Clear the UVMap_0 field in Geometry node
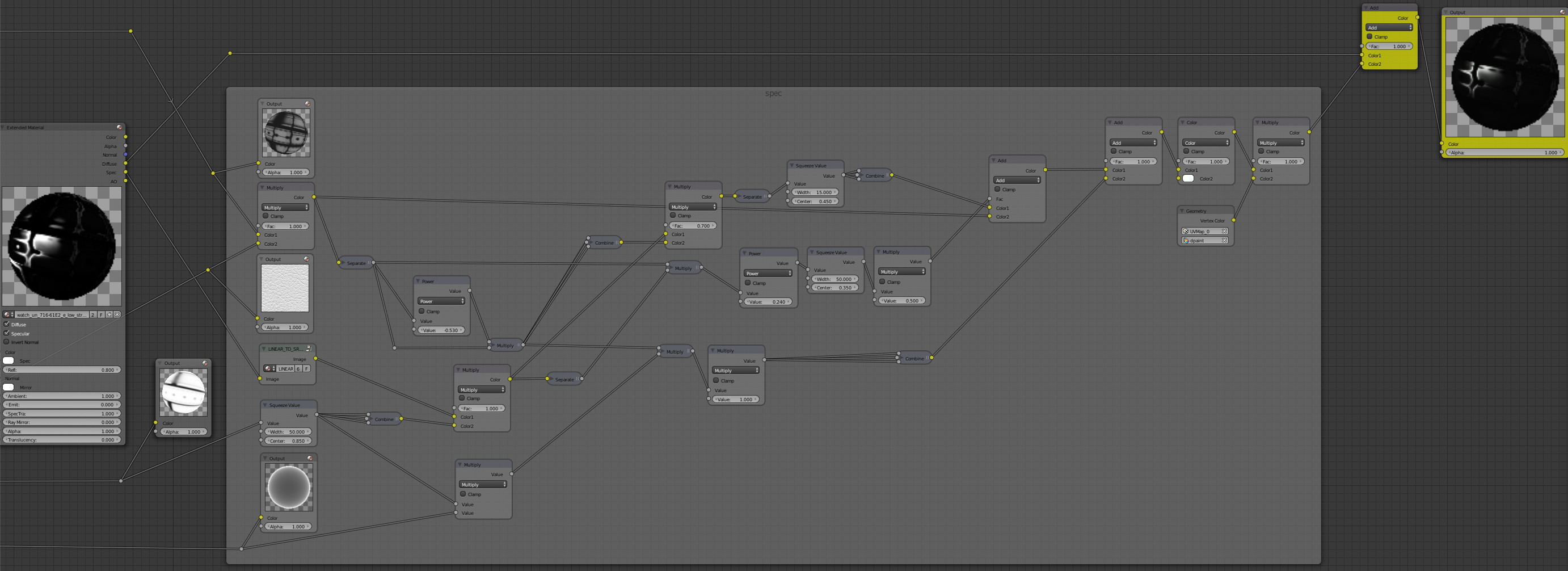The image size is (1568, 571). pyautogui.click(x=1224, y=232)
